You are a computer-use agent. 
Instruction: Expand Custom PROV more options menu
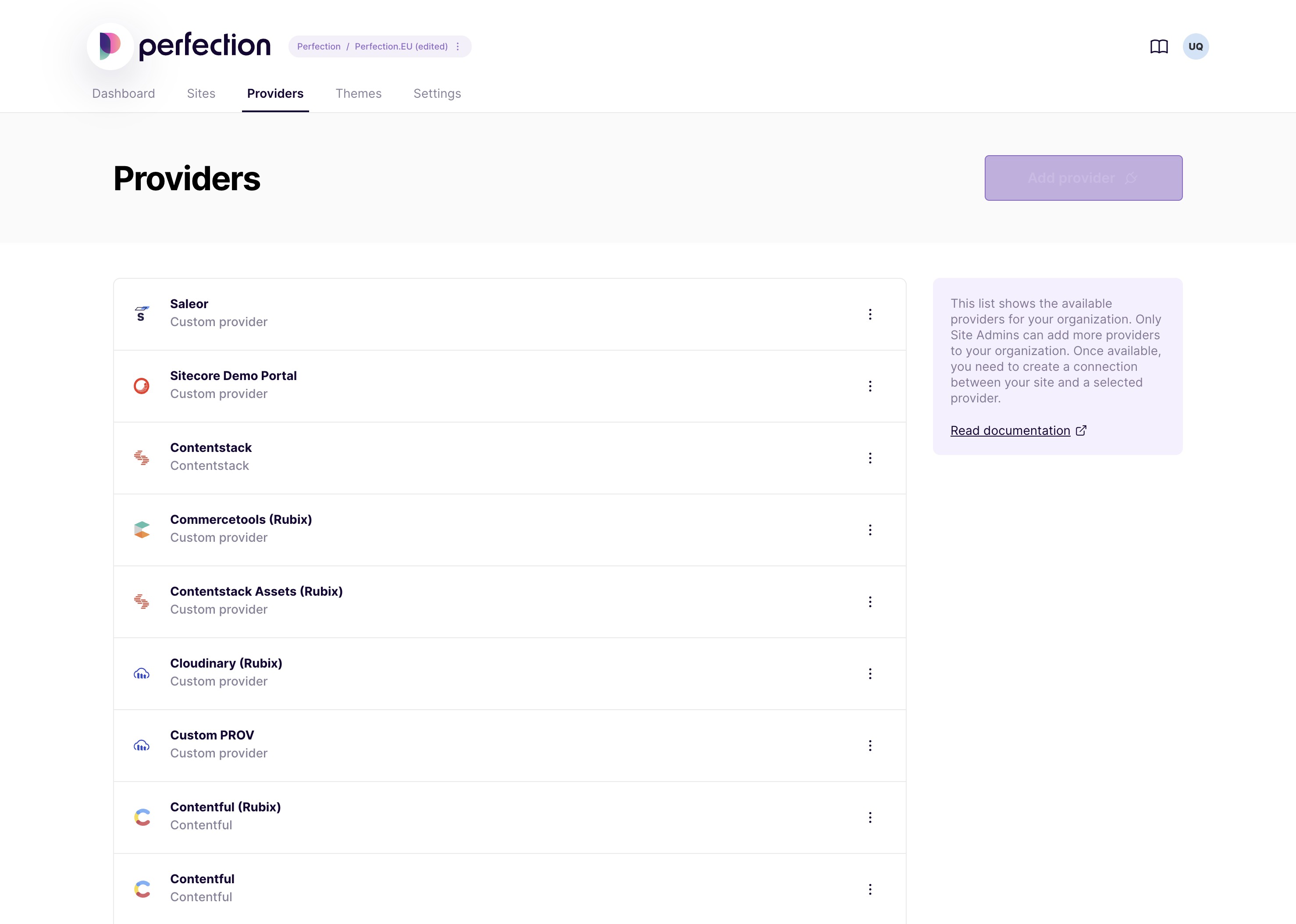pyautogui.click(x=870, y=745)
